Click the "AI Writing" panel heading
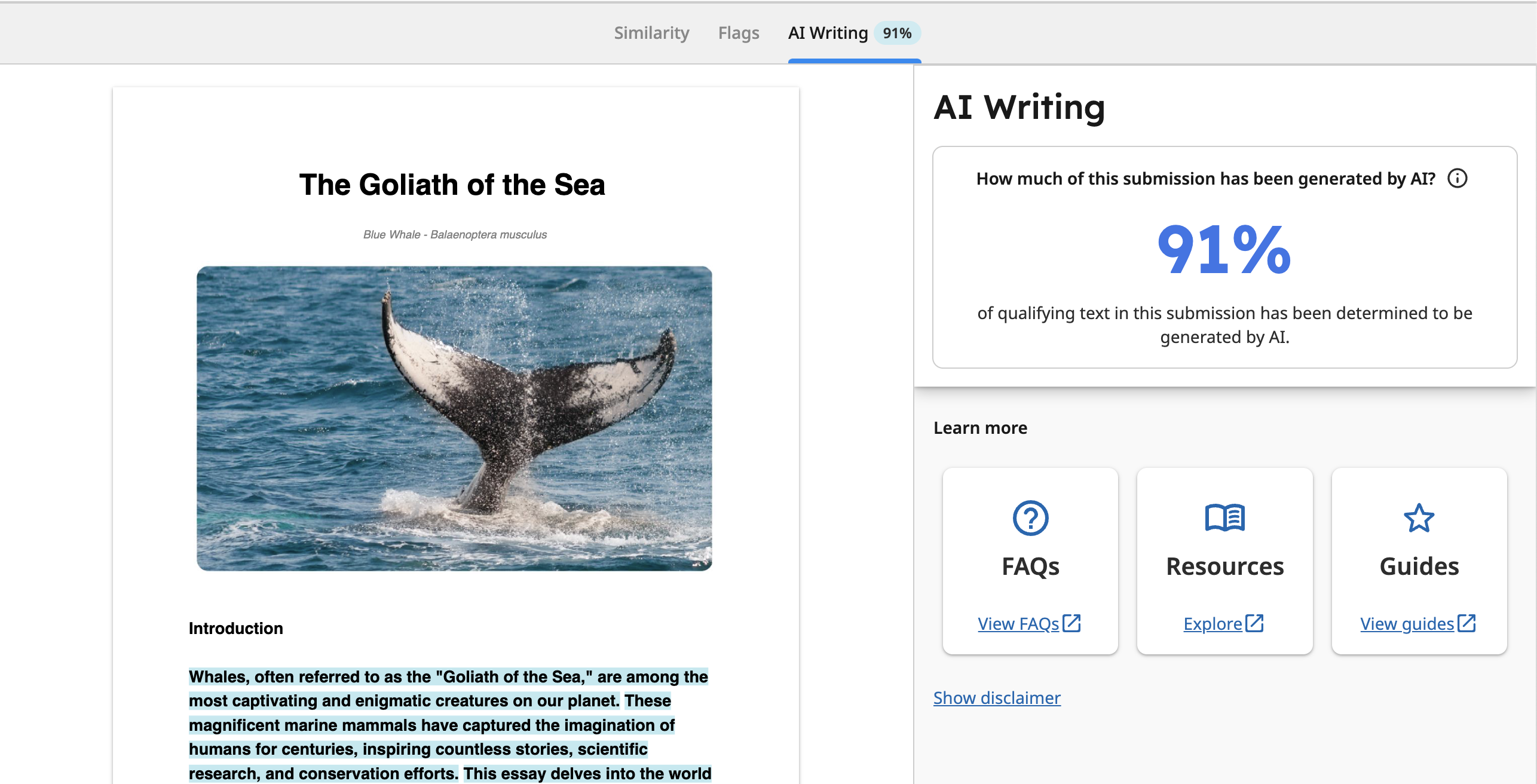1537x784 pixels. click(1019, 108)
